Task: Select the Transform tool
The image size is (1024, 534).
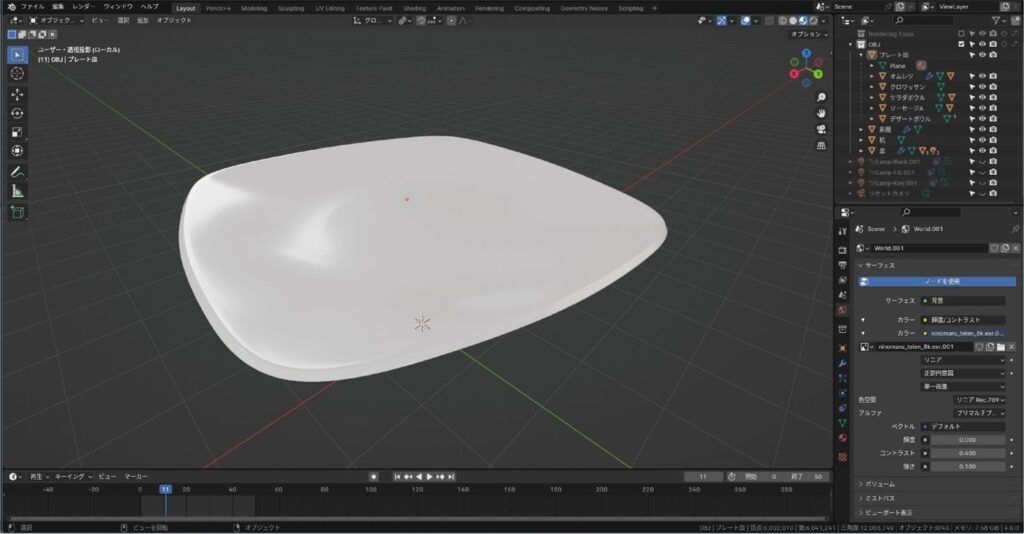Action: (x=17, y=151)
